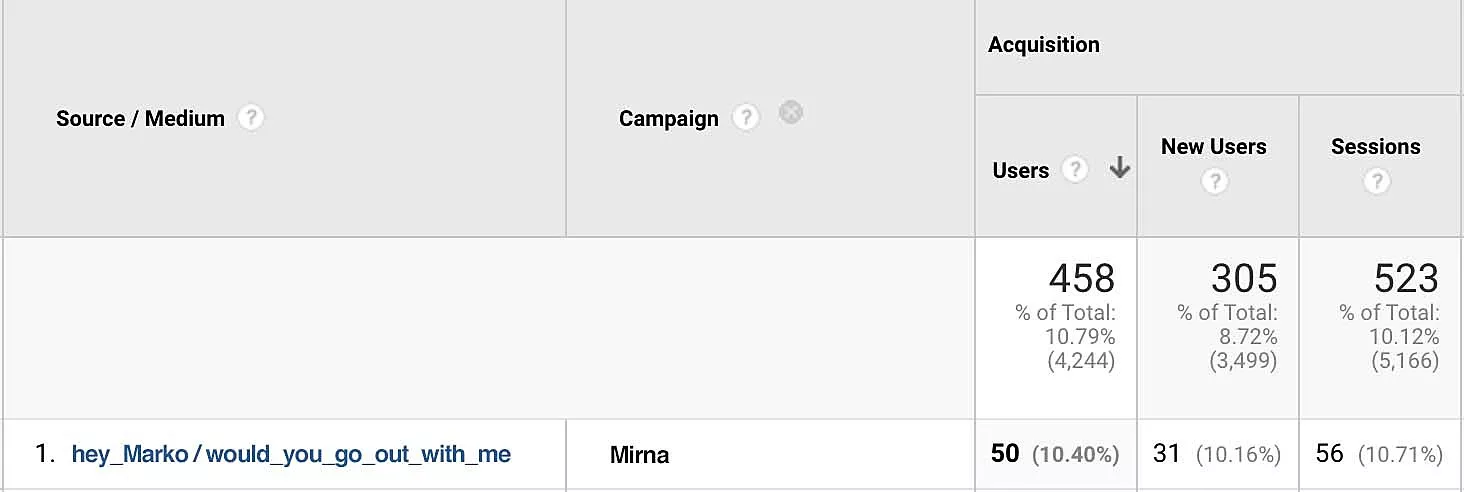Image resolution: width=1464 pixels, height=492 pixels.
Task: Open the hey_Marko / would_you_go_out_with_me link
Action: [x=291, y=455]
